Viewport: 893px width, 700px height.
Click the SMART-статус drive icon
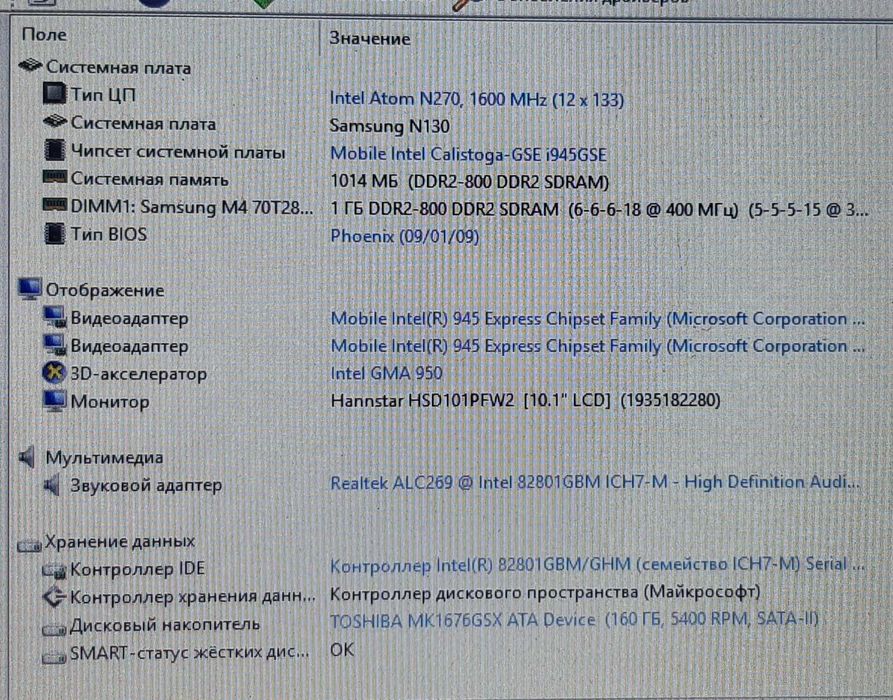point(55,657)
